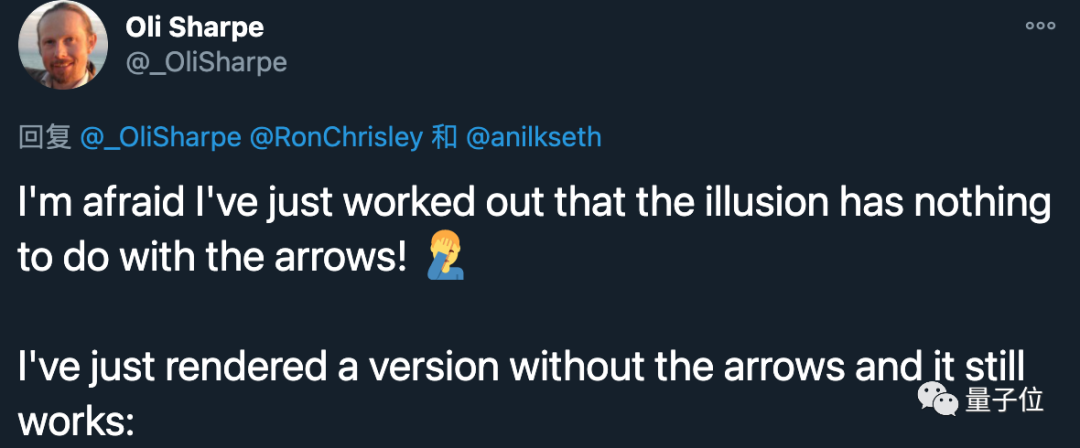Click the grey @_OliSharpe handle under the name
The image size is (1080, 448).
pyautogui.click(x=206, y=62)
